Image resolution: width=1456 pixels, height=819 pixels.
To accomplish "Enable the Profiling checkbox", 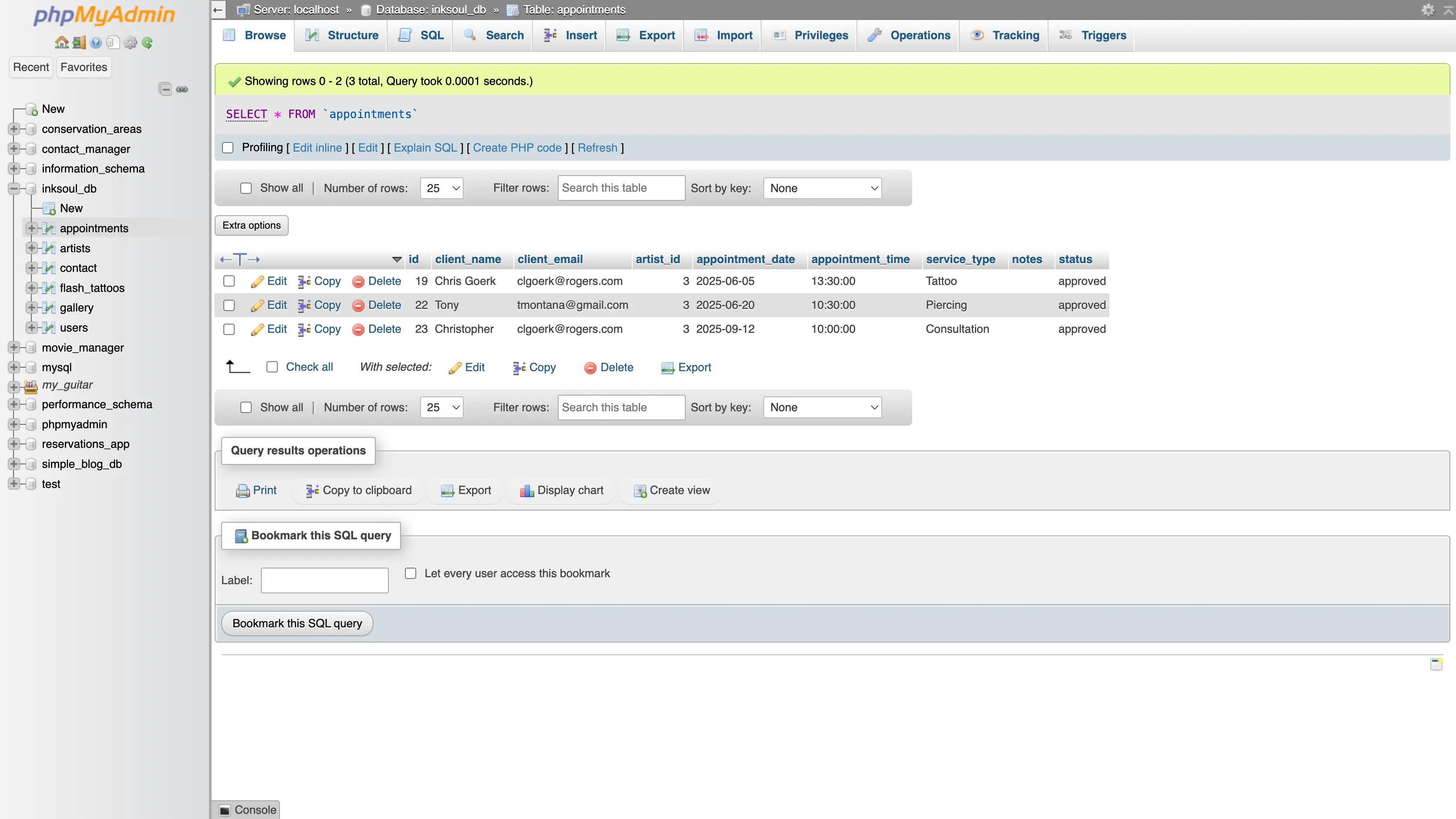I will coord(228,148).
